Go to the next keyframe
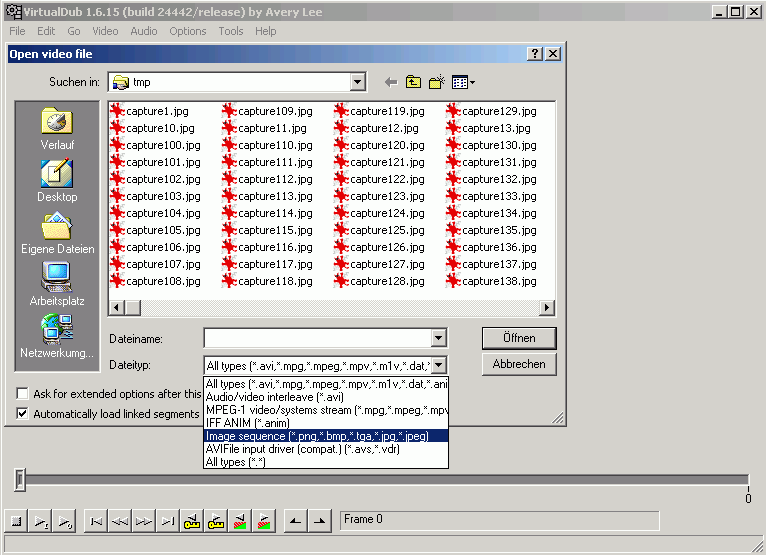The width and height of the screenshot is (766, 555). [216, 521]
